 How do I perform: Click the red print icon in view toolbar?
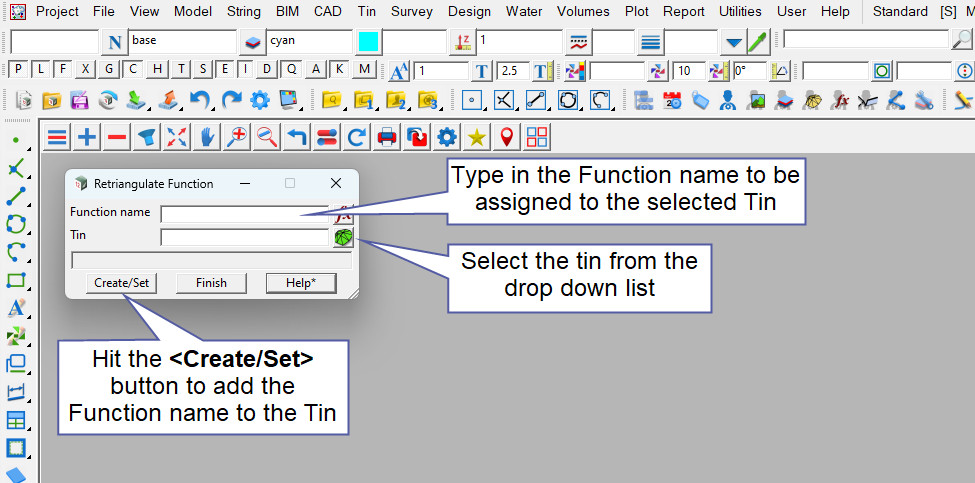click(387, 137)
